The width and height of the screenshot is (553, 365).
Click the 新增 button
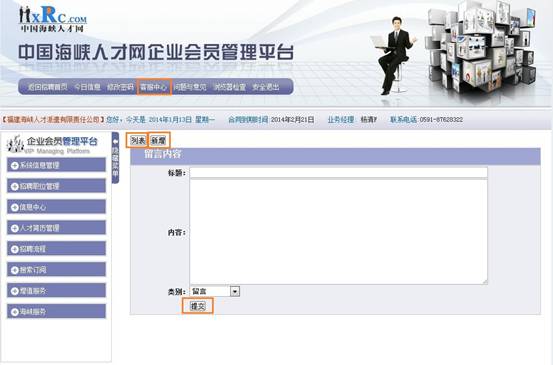[x=158, y=141]
